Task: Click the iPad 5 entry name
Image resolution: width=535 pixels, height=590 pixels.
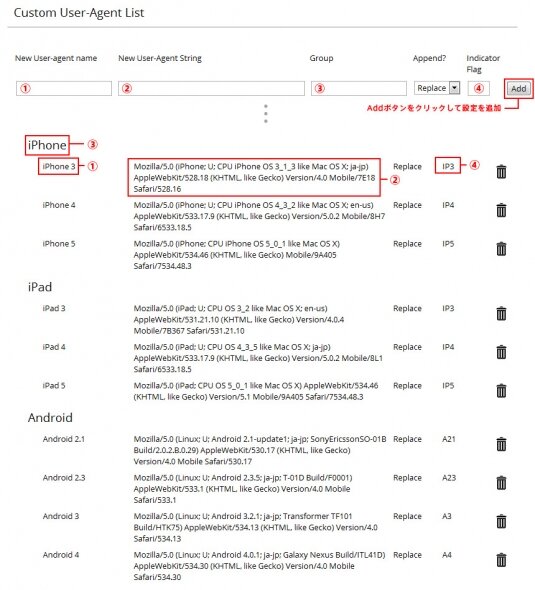Action: (x=54, y=386)
